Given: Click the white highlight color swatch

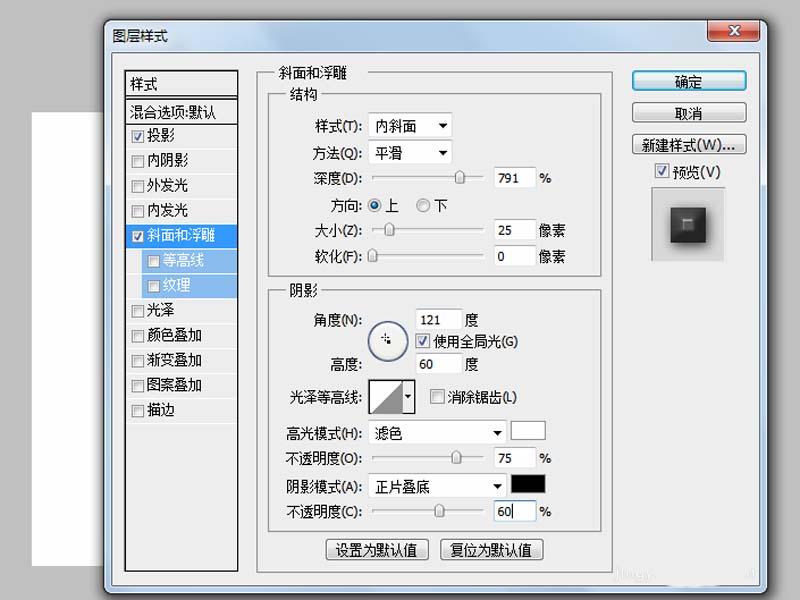Looking at the screenshot, I should point(528,430).
